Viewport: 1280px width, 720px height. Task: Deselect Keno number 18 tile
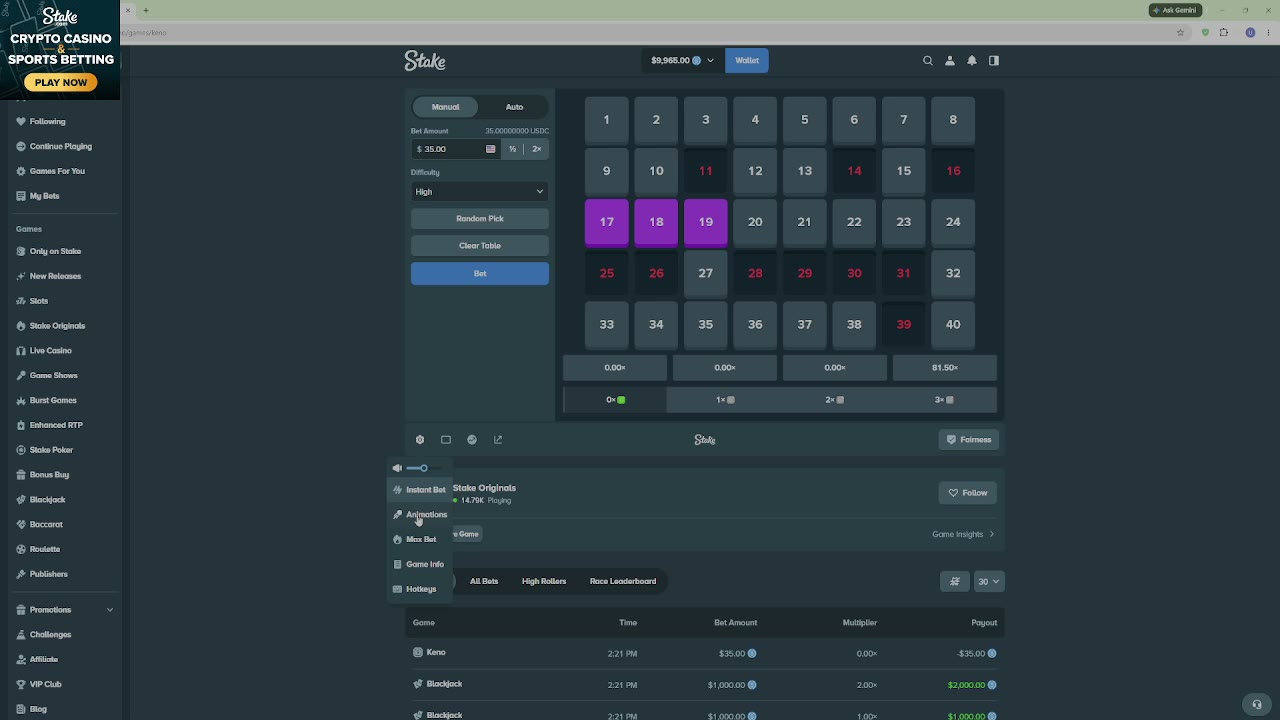coord(656,222)
